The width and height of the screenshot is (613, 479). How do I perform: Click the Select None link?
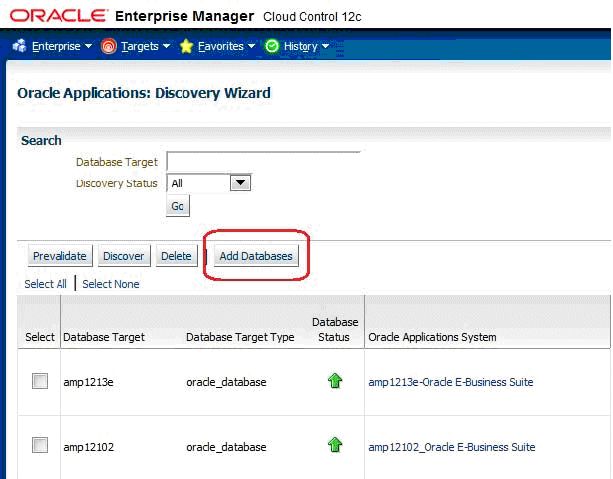111,284
